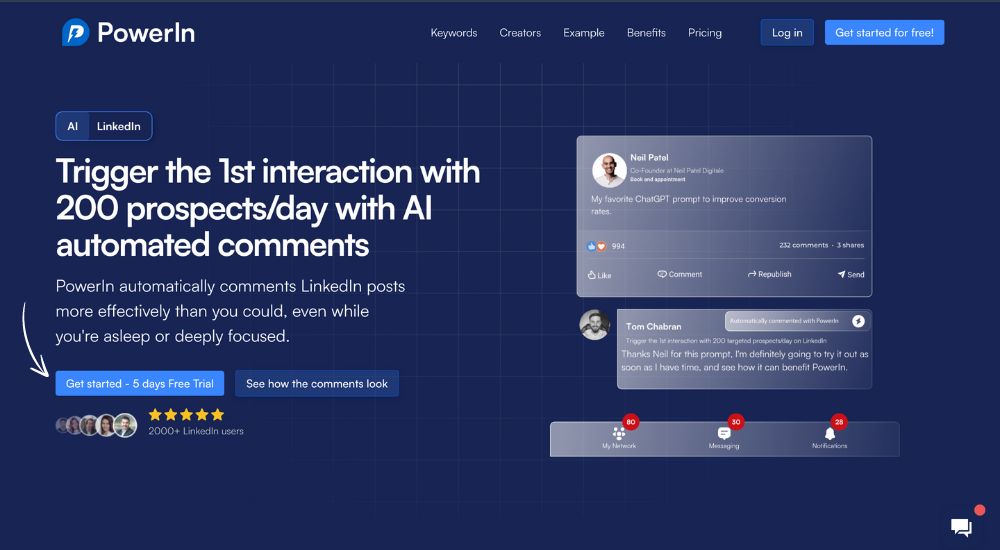Screen dimensions: 1000x550
Task: Click the user avatars group
Action: (96, 426)
